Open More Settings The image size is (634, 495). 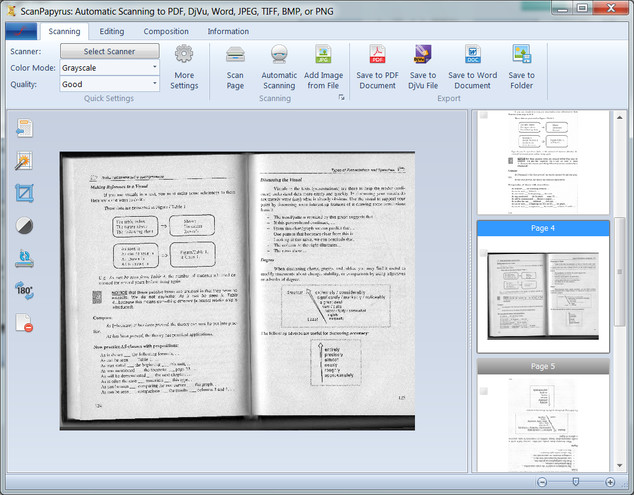(184, 66)
